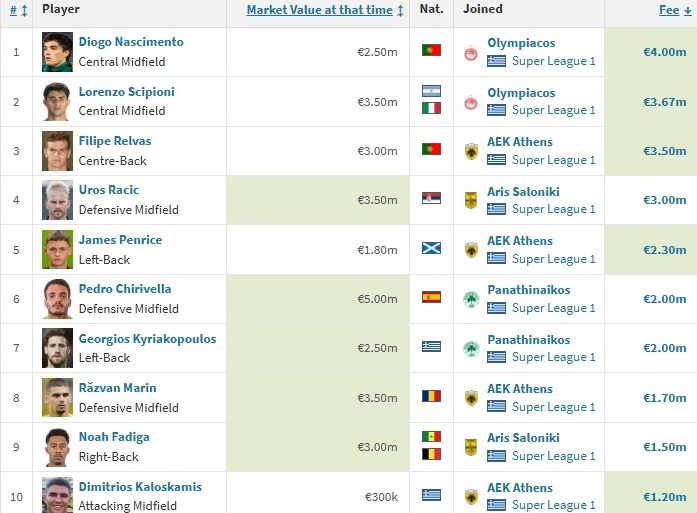This screenshot has height=513, width=697.
Task: Click the Scotland flag for James Penrice
Action: [x=431, y=248]
